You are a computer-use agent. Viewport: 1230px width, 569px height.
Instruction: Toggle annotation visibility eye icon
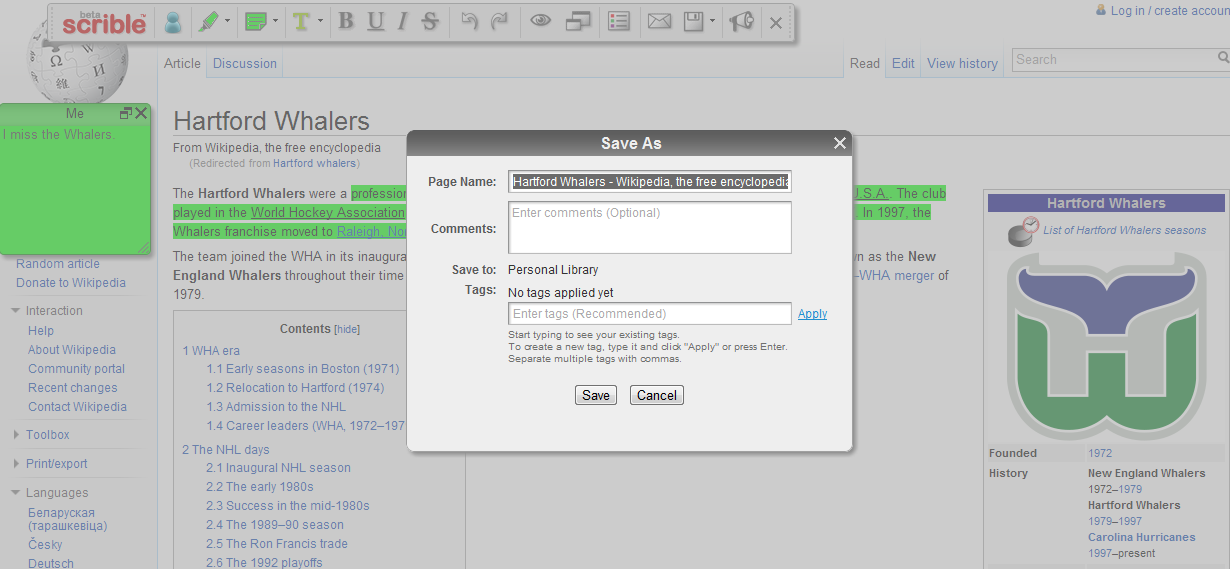coord(541,21)
